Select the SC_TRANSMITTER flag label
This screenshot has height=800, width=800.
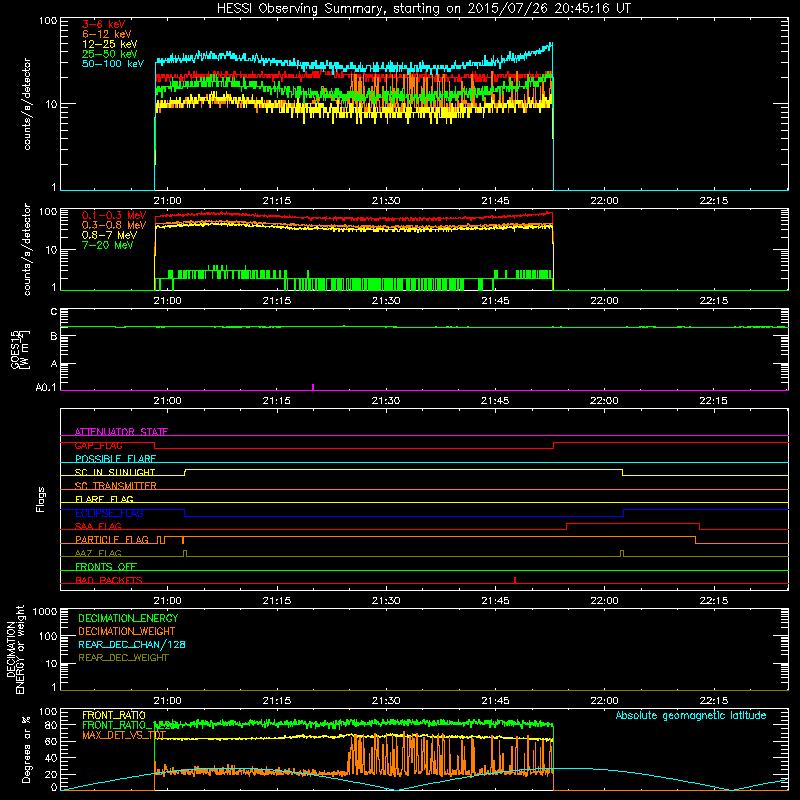tap(115, 486)
